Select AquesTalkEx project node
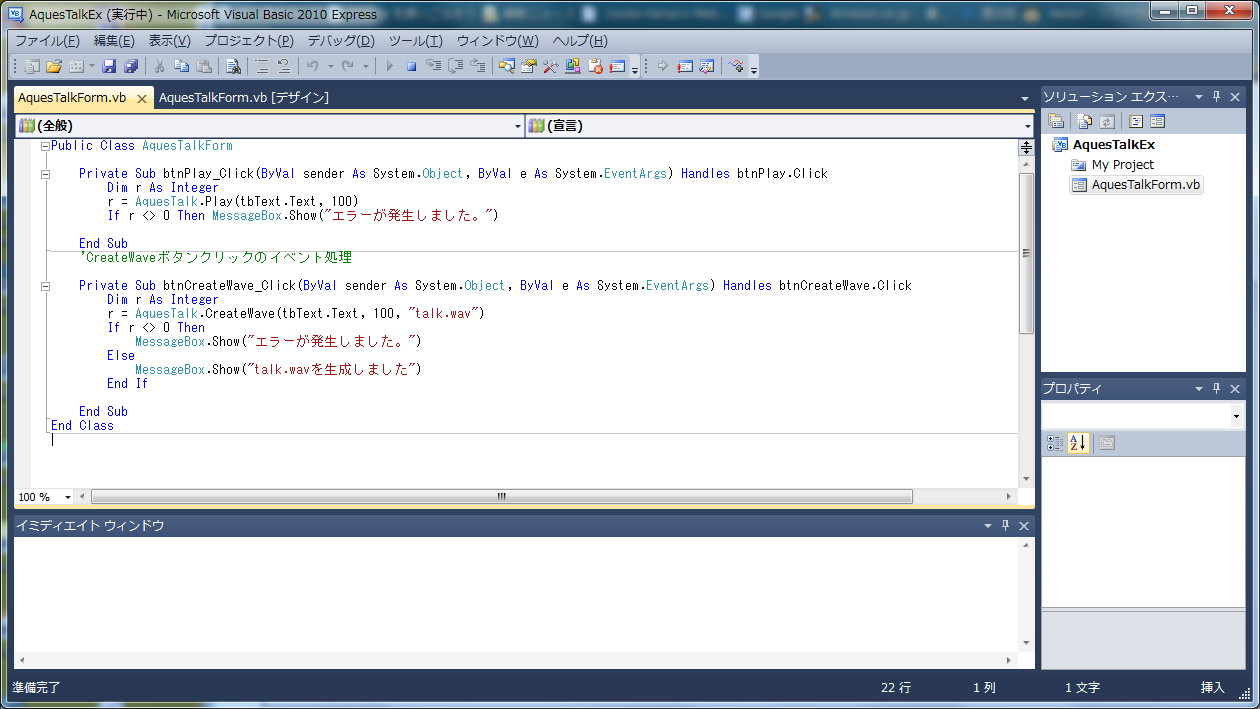The width and height of the screenshot is (1260, 709). pos(1113,145)
